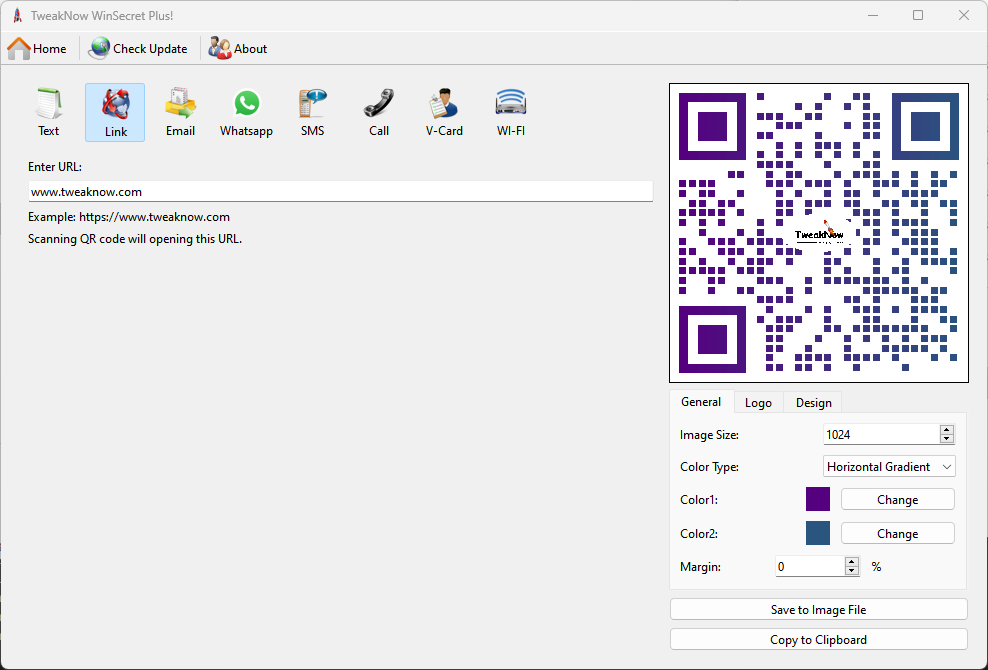This screenshot has height=670, width=988.
Task: Click the TweakNow app icon in title bar
Action: [18, 16]
